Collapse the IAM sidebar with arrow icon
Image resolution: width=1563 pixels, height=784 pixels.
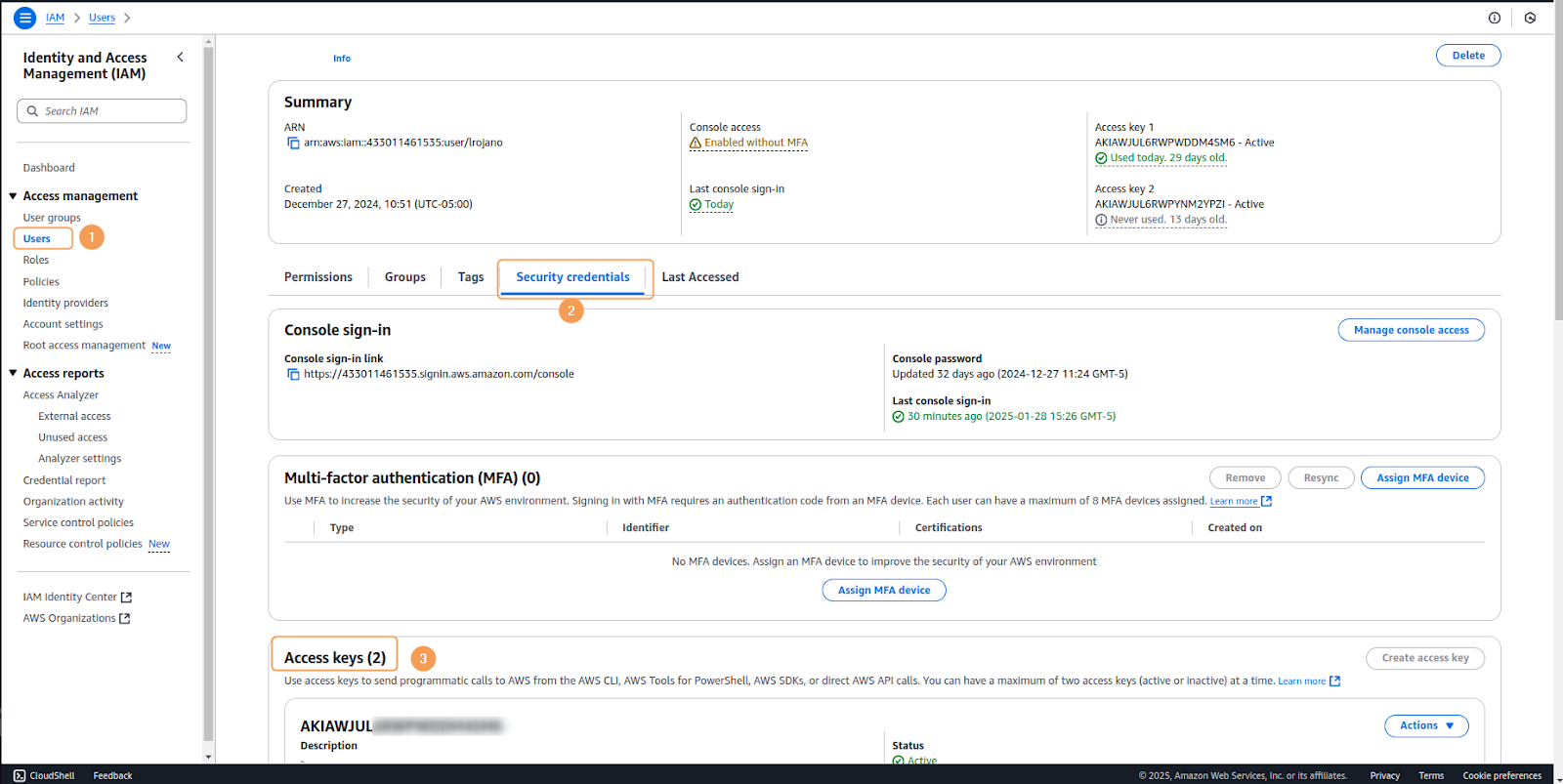point(180,58)
